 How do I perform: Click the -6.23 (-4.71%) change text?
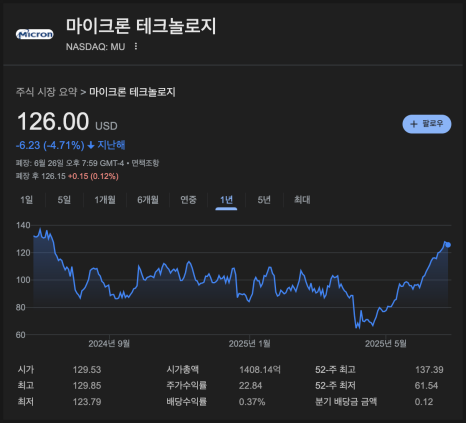pos(50,145)
